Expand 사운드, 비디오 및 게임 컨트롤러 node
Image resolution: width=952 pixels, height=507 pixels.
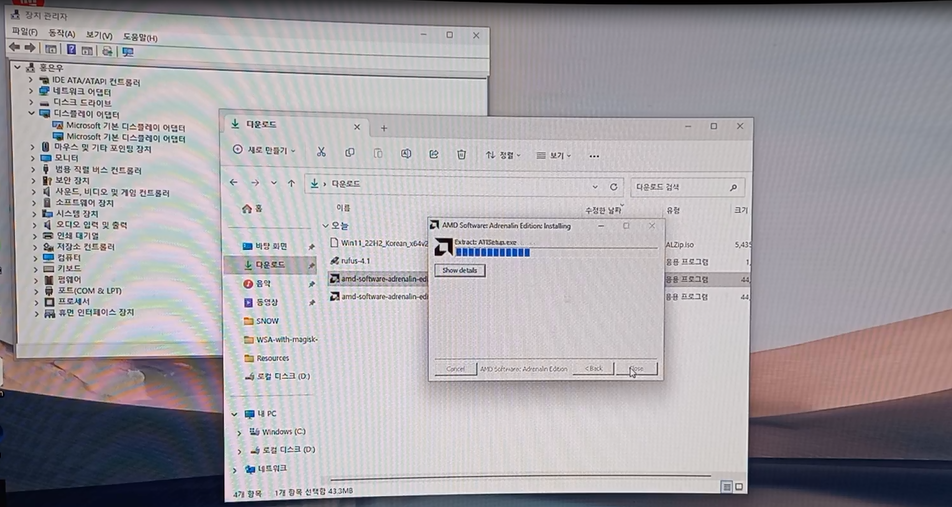35,191
